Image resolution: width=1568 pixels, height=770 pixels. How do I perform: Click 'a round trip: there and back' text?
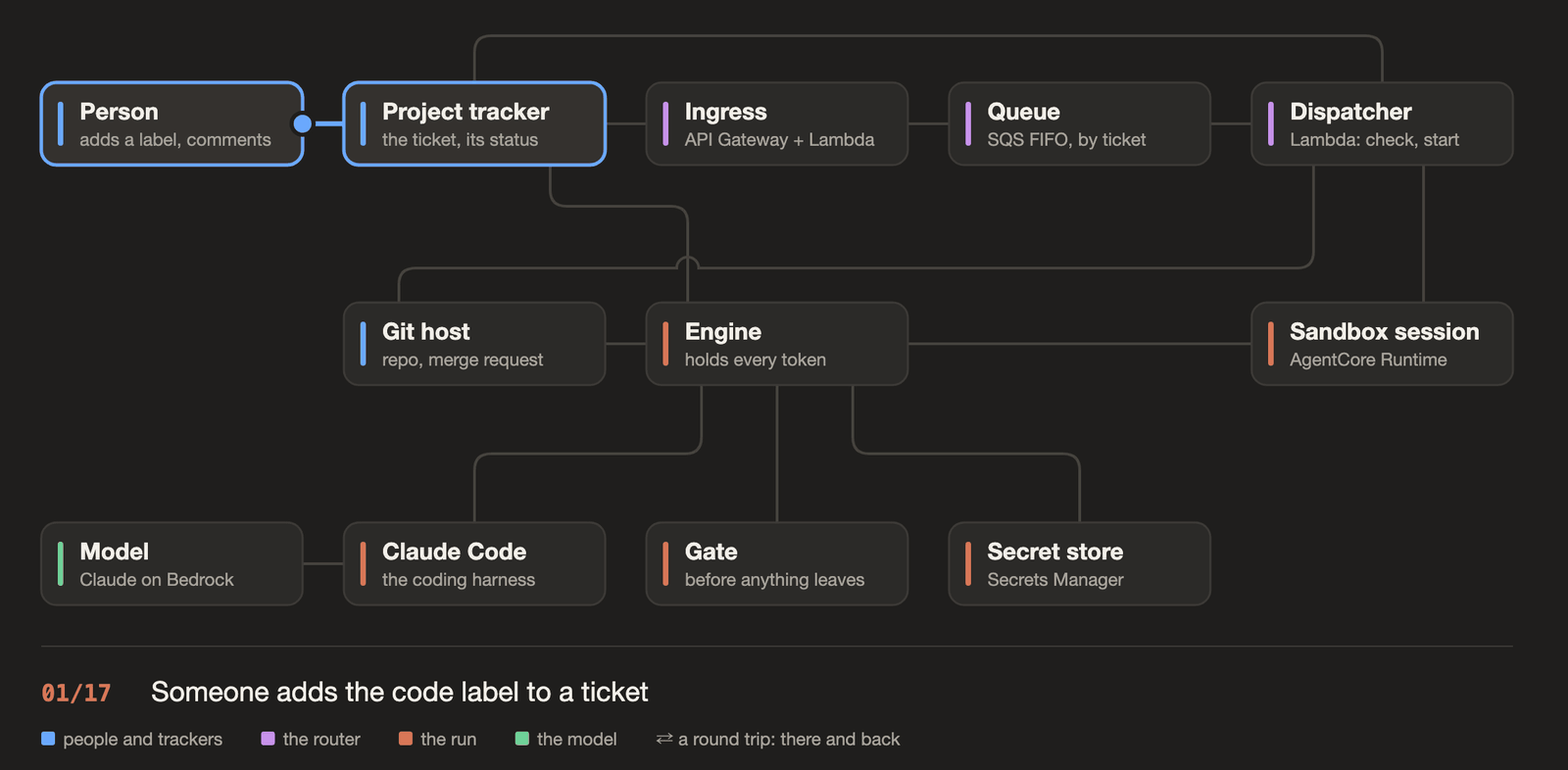[x=789, y=740]
